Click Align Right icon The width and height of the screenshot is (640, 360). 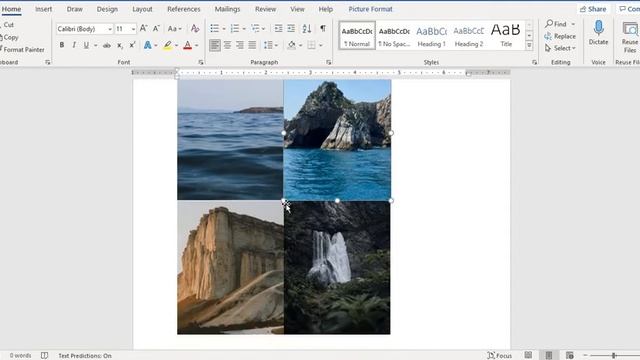tap(240, 45)
